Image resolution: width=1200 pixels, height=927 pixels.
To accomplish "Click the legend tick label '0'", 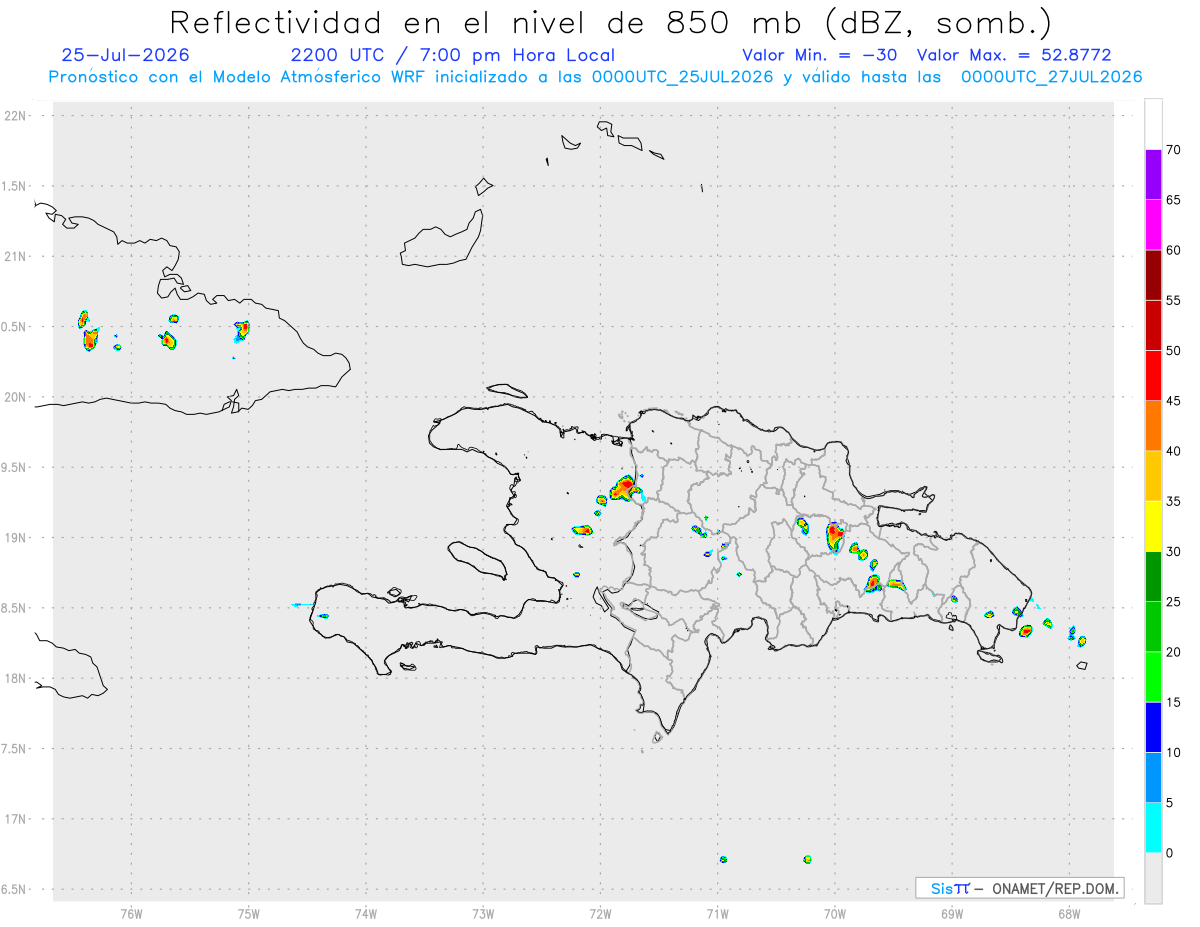I will (x=1169, y=853).
